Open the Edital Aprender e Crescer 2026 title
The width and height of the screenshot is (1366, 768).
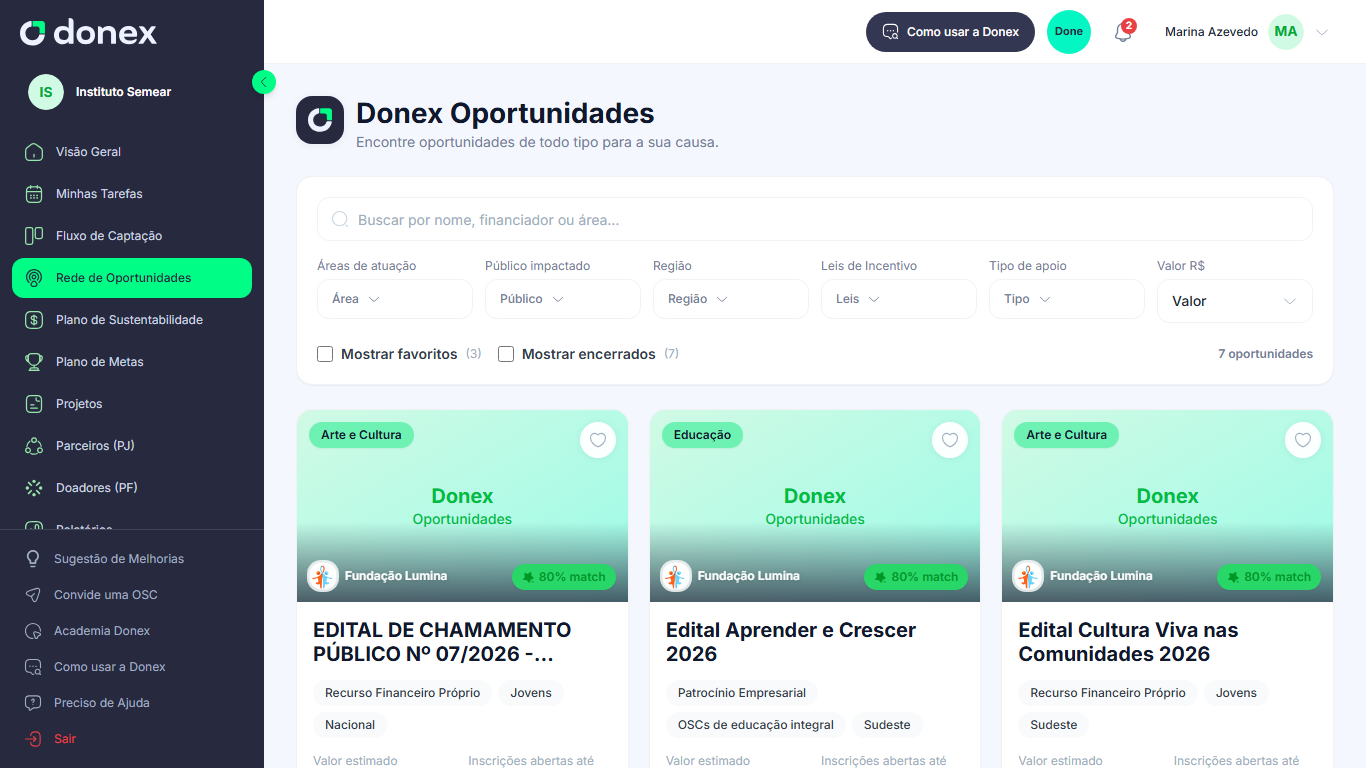point(791,642)
